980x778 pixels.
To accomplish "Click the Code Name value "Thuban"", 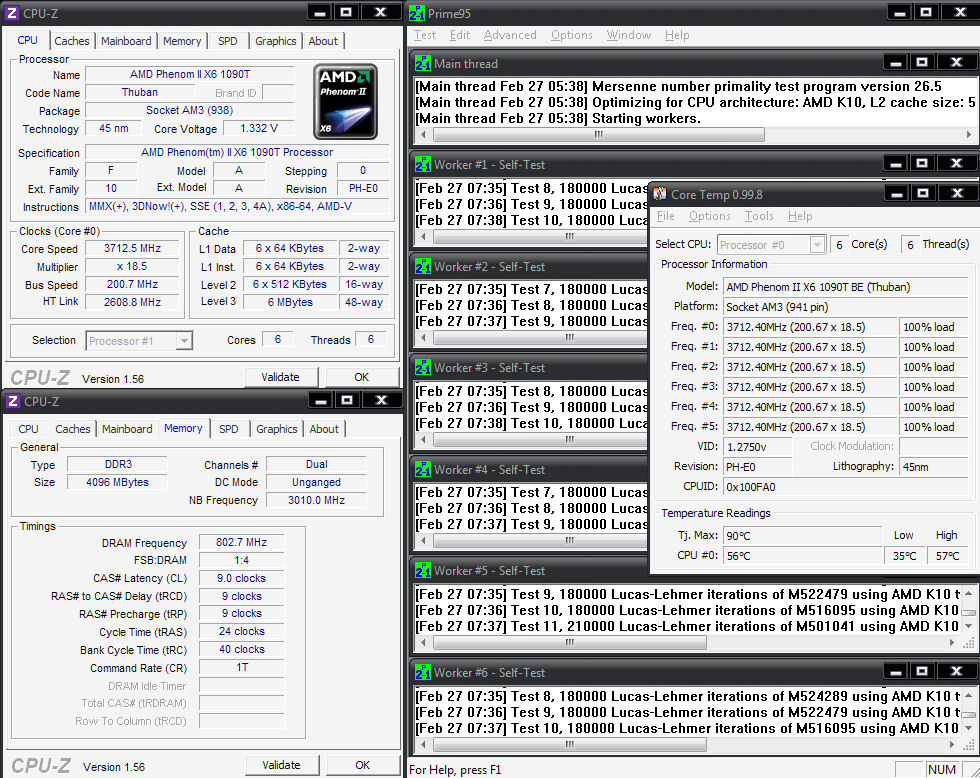I will point(140,92).
